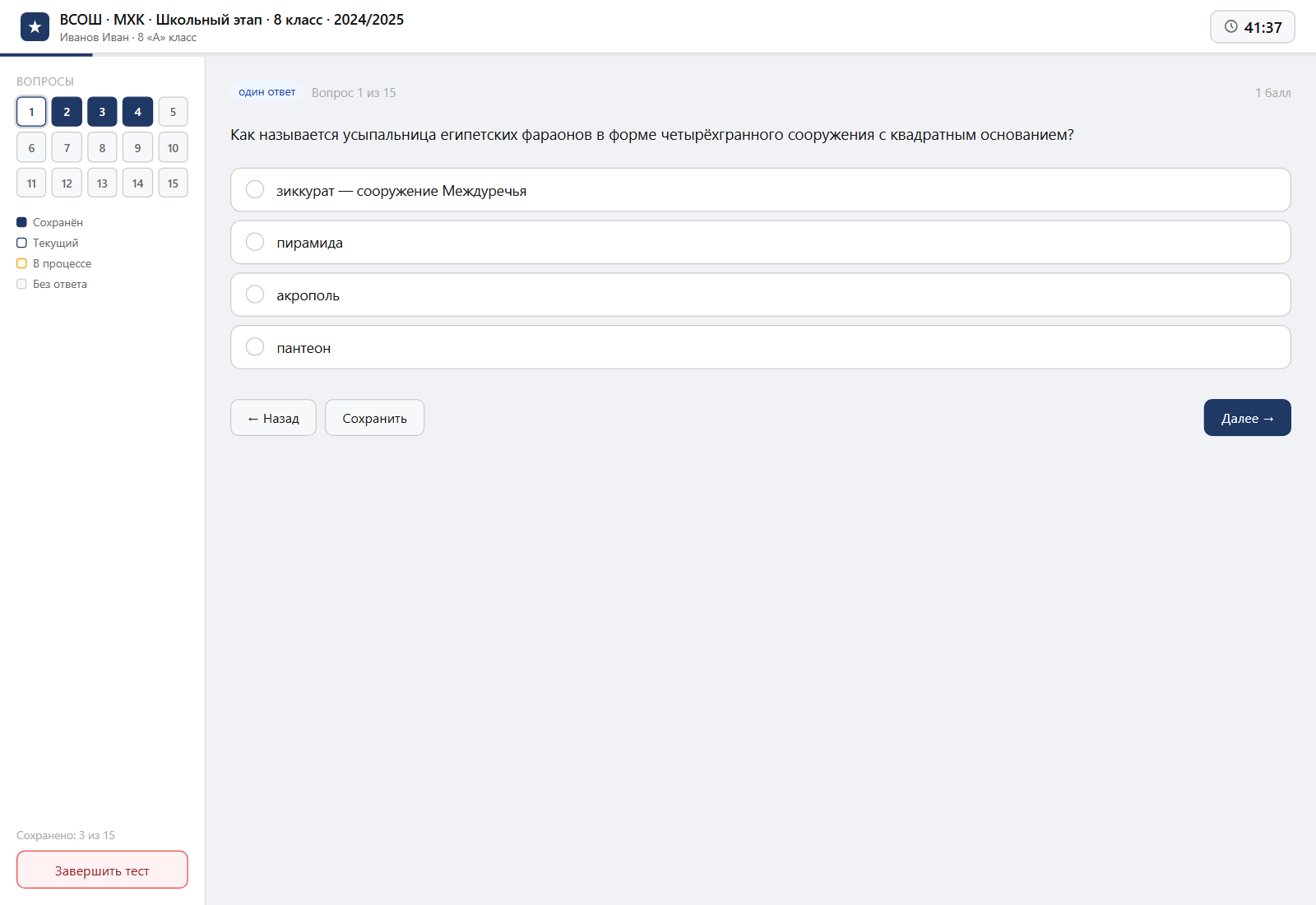Choose the «пирамида» answer option
1316x905 pixels.
click(x=760, y=243)
